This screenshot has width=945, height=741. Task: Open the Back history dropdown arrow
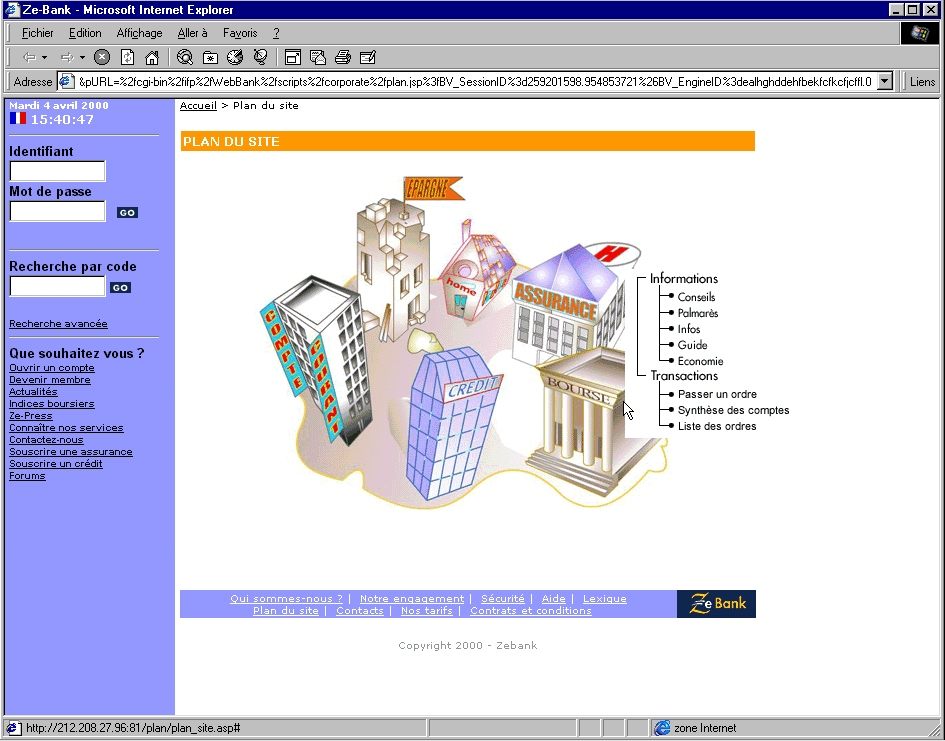click(44, 58)
